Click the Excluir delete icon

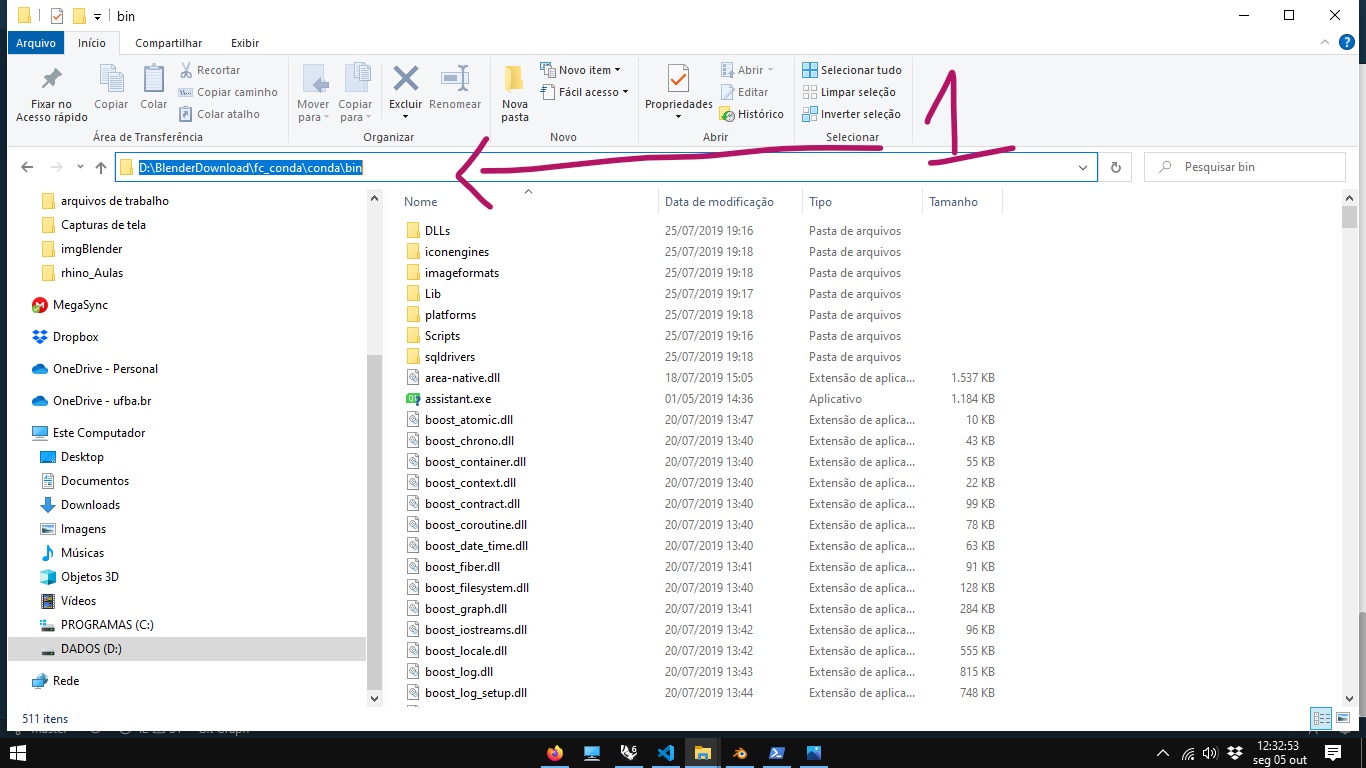point(405,80)
